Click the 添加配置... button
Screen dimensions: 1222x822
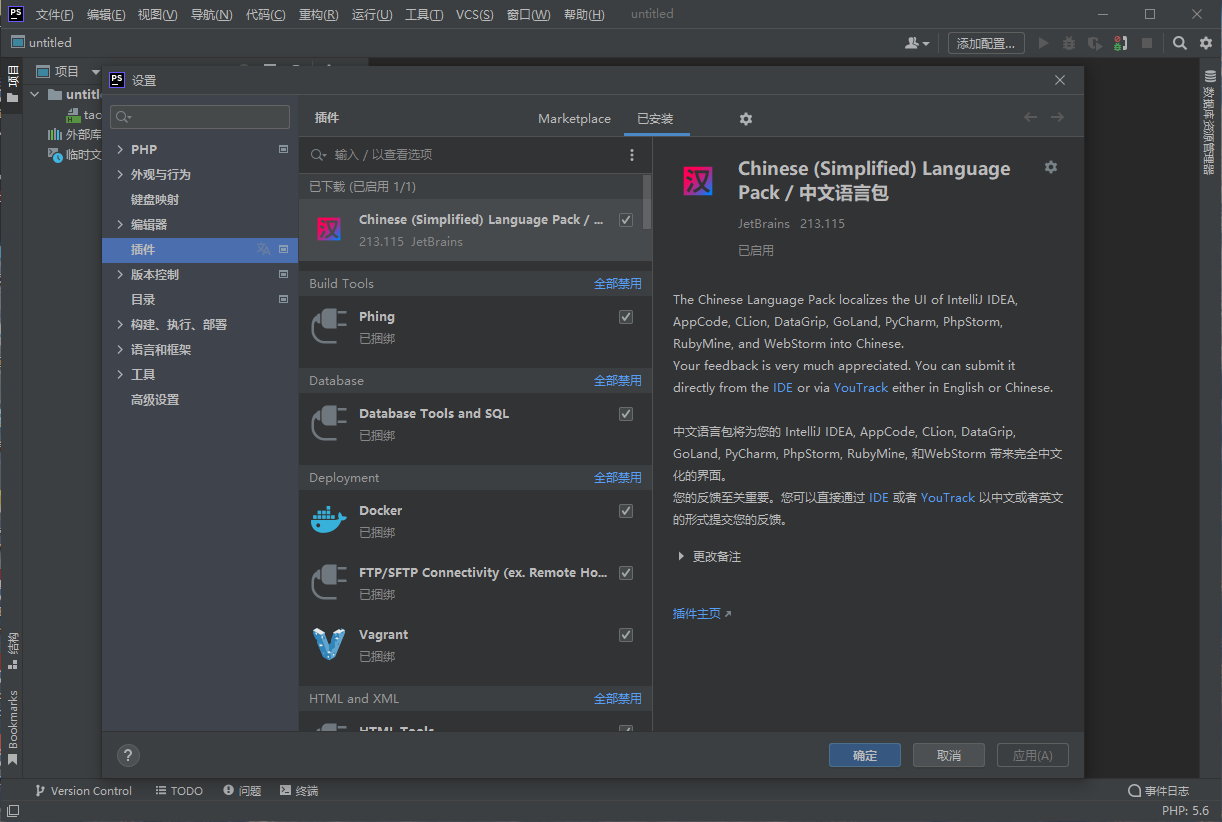tap(987, 43)
